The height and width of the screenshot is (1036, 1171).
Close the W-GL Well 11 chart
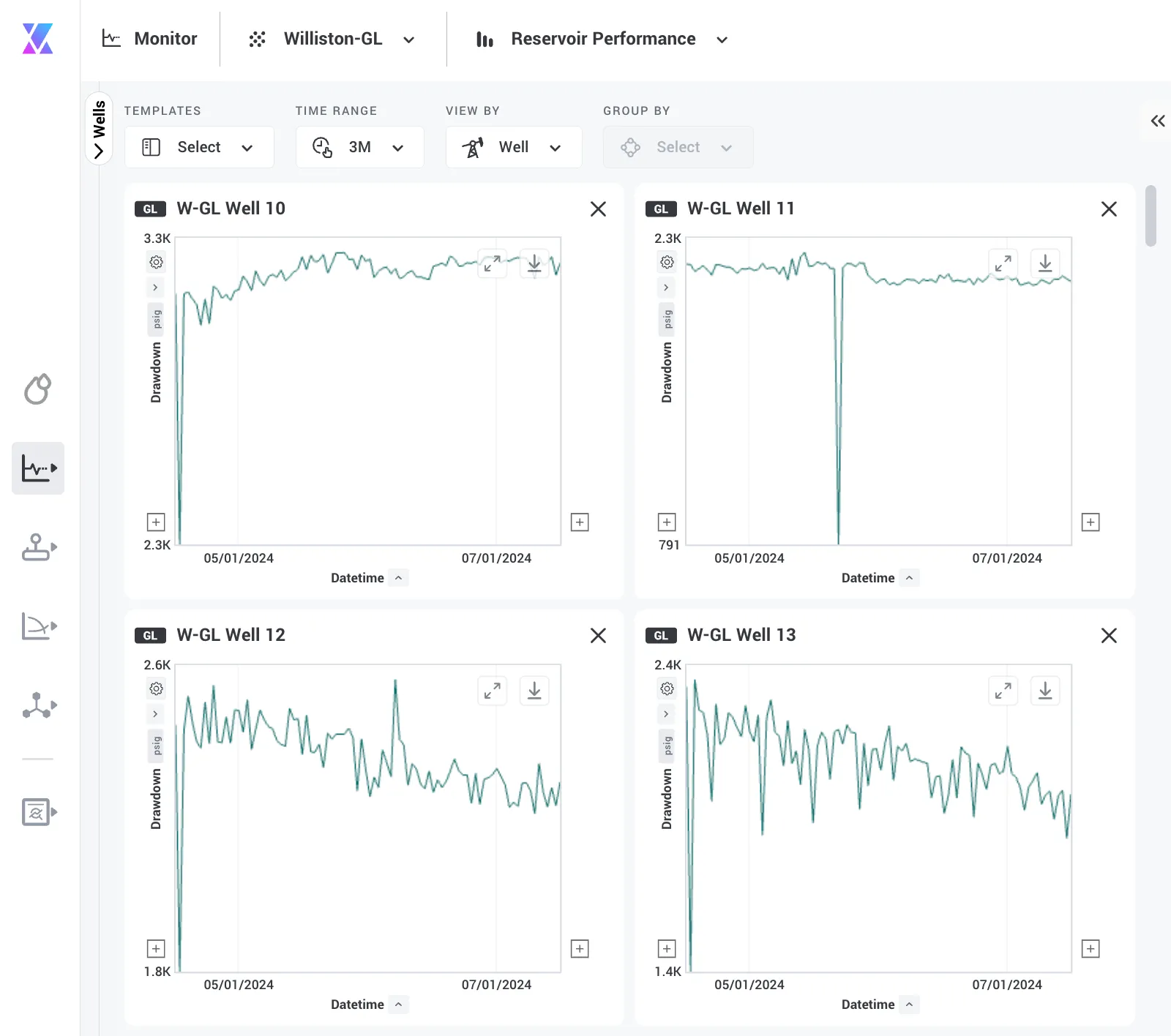(x=1109, y=209)
